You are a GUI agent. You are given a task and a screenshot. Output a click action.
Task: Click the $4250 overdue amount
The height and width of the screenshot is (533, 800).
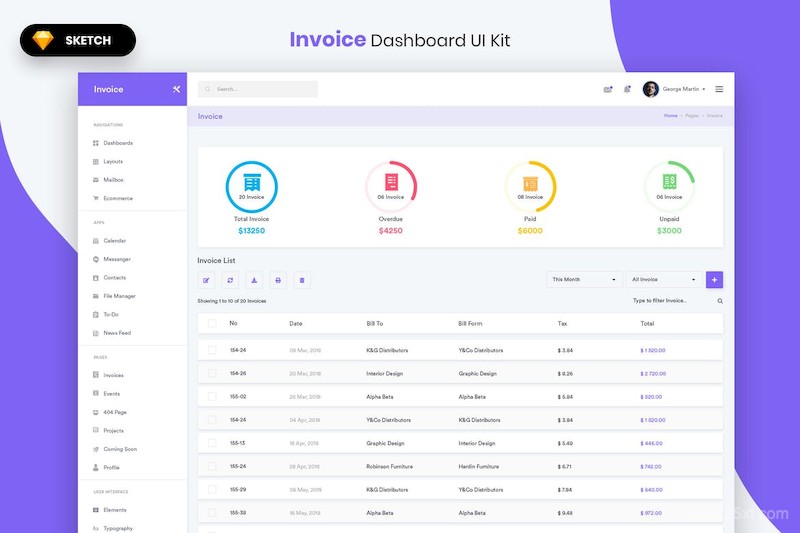pyautogui.click(x=391, y=231)
